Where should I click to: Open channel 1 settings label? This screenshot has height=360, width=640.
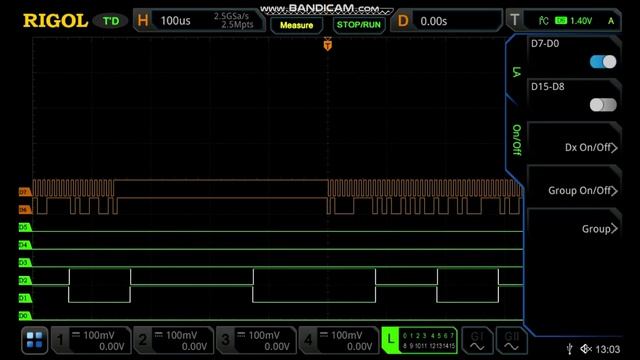60,340
